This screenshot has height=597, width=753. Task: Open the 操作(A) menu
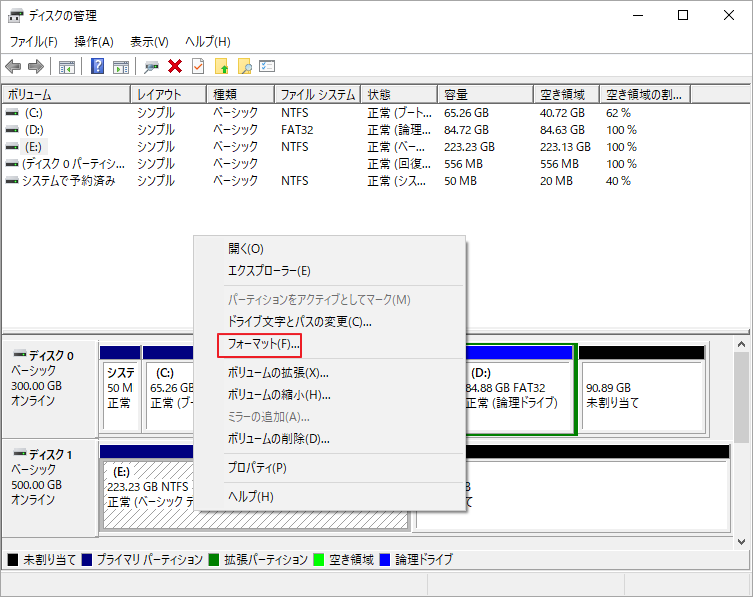click(94, 42)
